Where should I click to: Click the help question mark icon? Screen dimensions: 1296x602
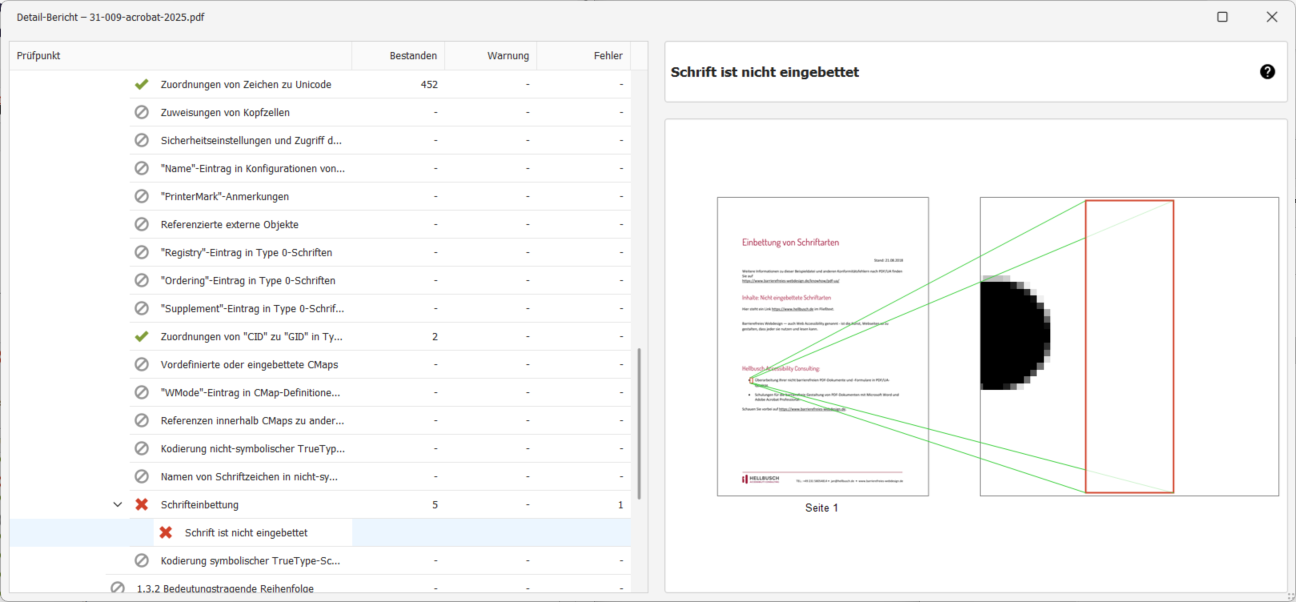pyautogui.click(x=1267, y=72)
